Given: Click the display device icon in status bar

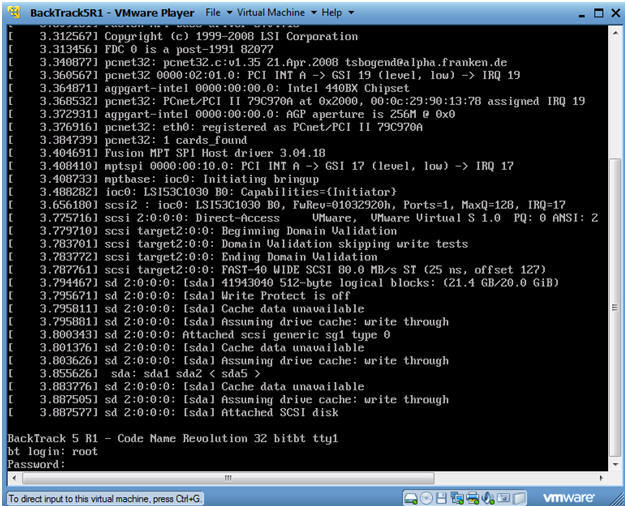Looking at the screenshot, I should click(x=503, y=498).
